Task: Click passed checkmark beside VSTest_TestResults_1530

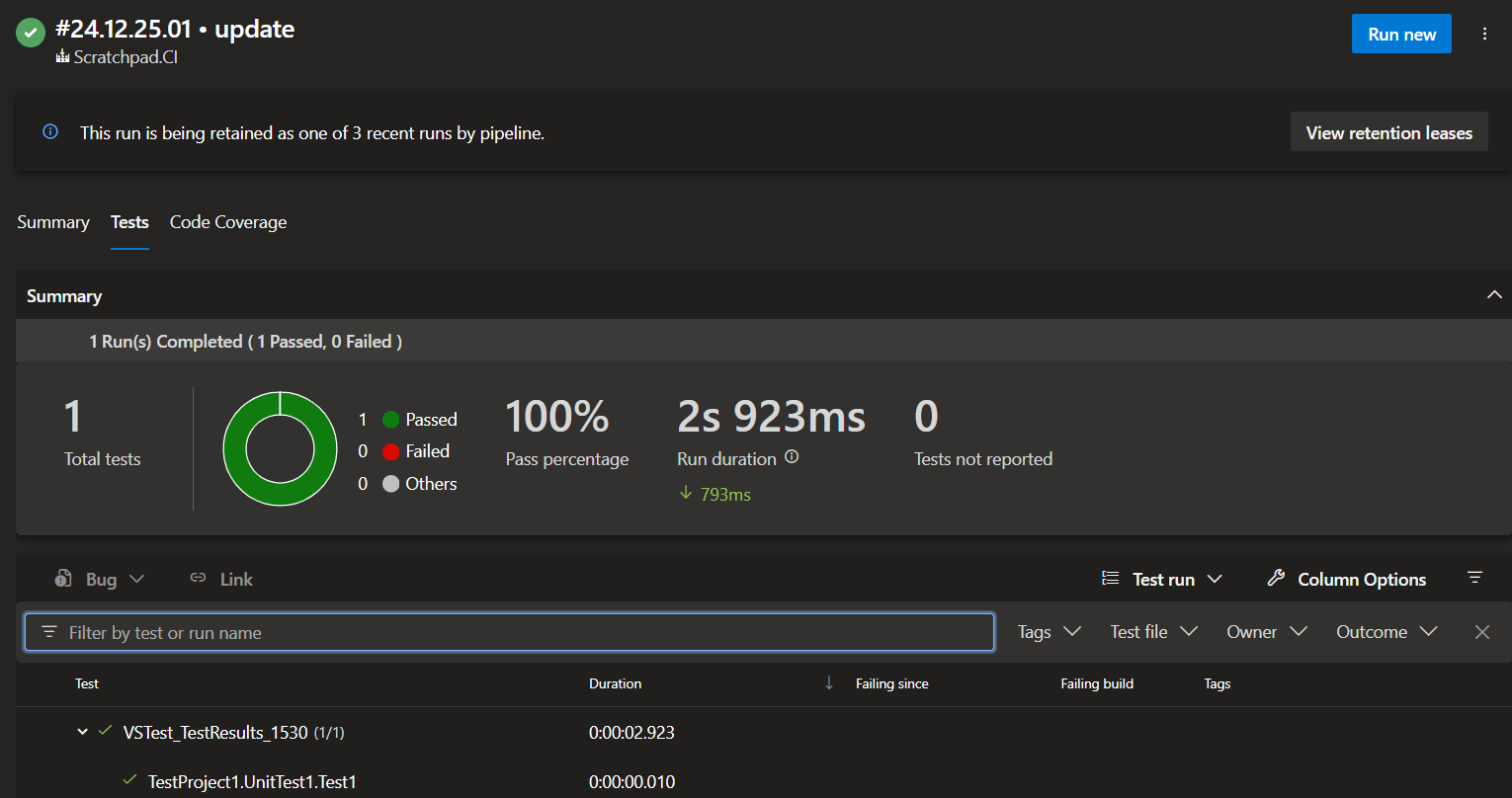Action: click(x=106, y=731)
